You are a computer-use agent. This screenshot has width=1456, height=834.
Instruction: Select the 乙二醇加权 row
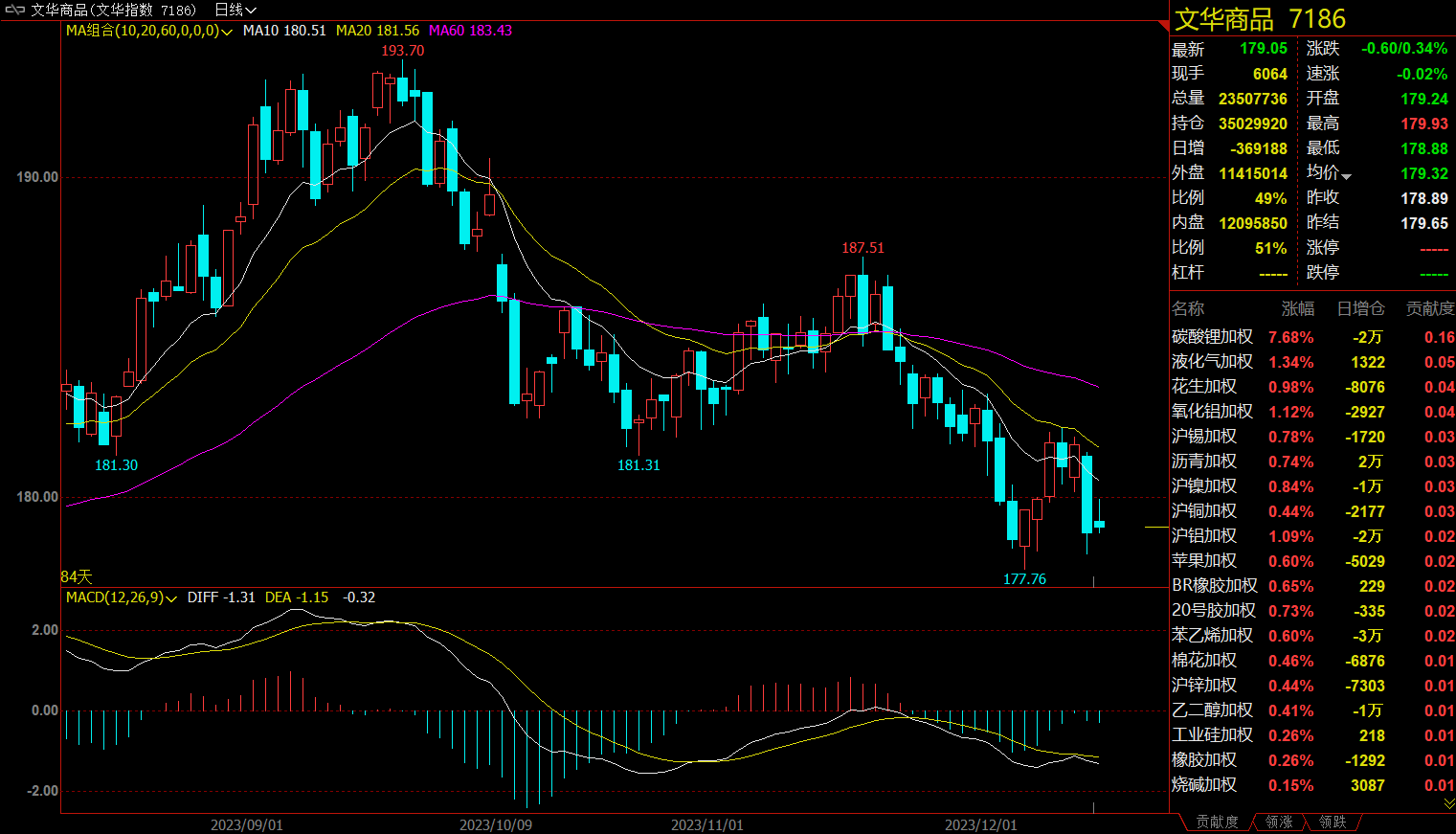[x=1312, y=710]
